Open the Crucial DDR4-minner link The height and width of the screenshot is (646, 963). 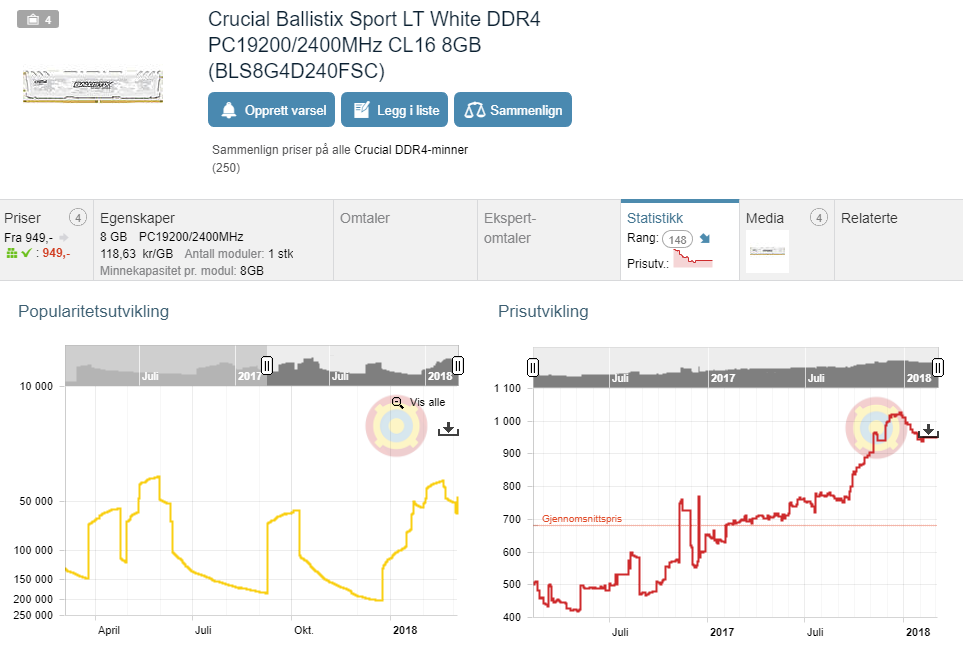point(411,150)
